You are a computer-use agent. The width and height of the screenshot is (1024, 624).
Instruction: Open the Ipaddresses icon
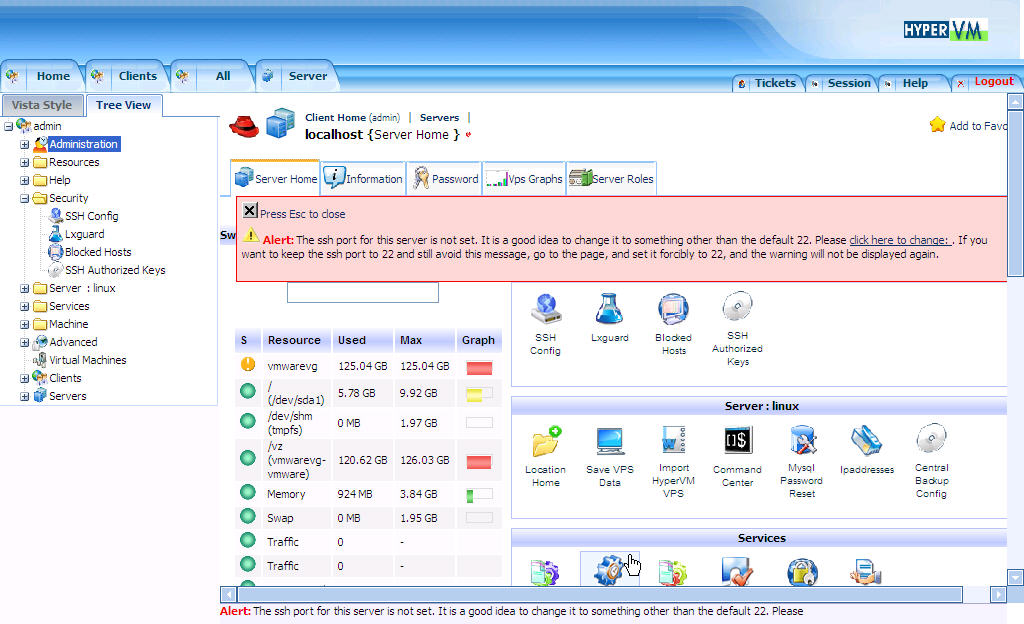click(x=866, y=441)
